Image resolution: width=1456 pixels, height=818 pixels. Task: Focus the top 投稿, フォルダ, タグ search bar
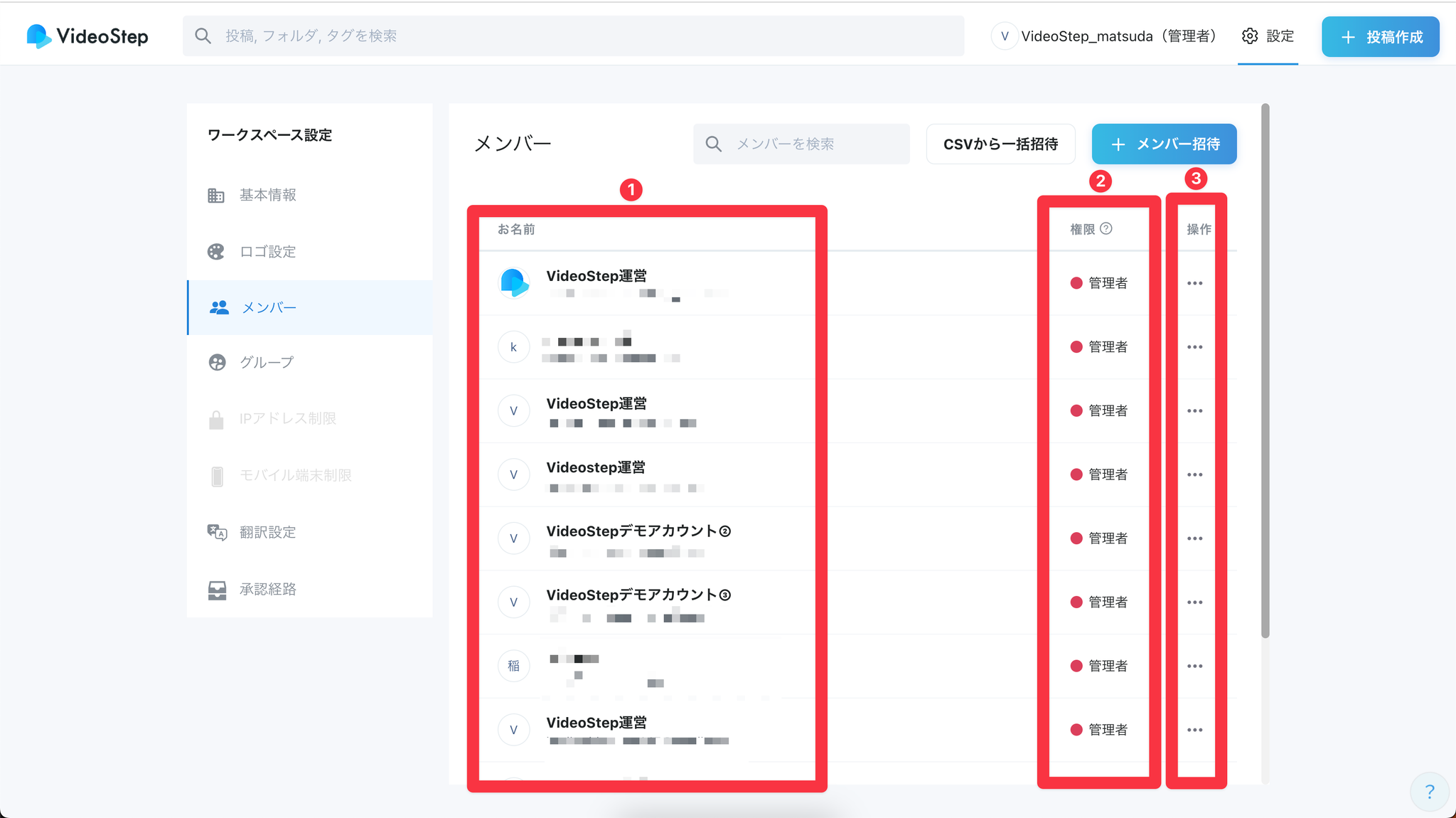click(x=573, y=36)
